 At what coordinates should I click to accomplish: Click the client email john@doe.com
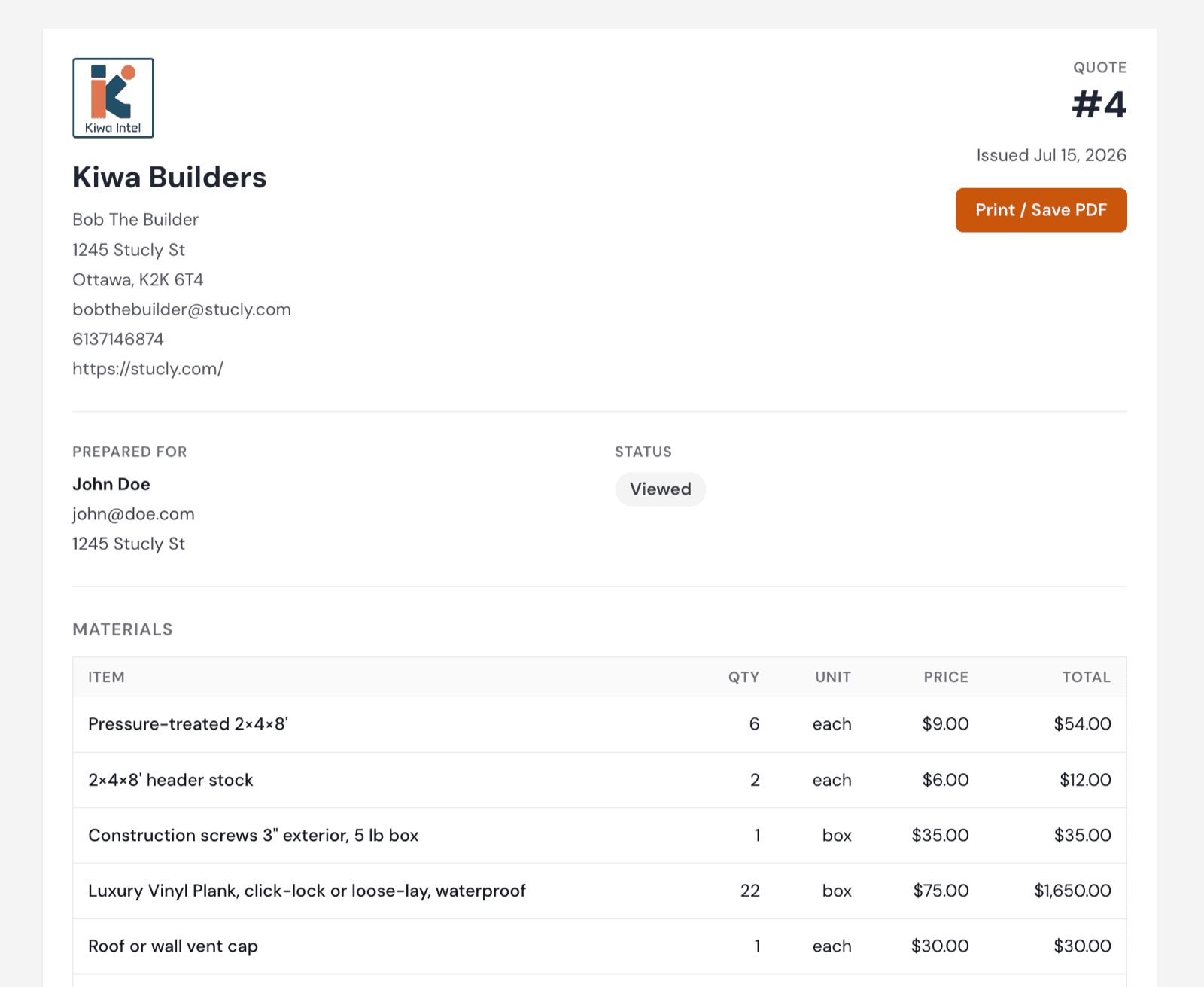click(x=133, y=514)
